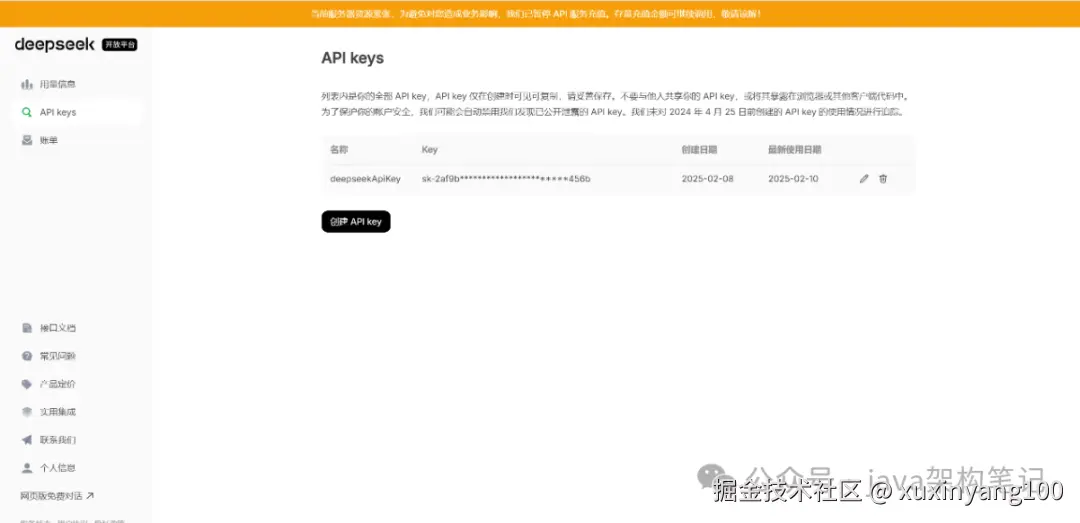Click the orange notice banner text

[536, 14]
